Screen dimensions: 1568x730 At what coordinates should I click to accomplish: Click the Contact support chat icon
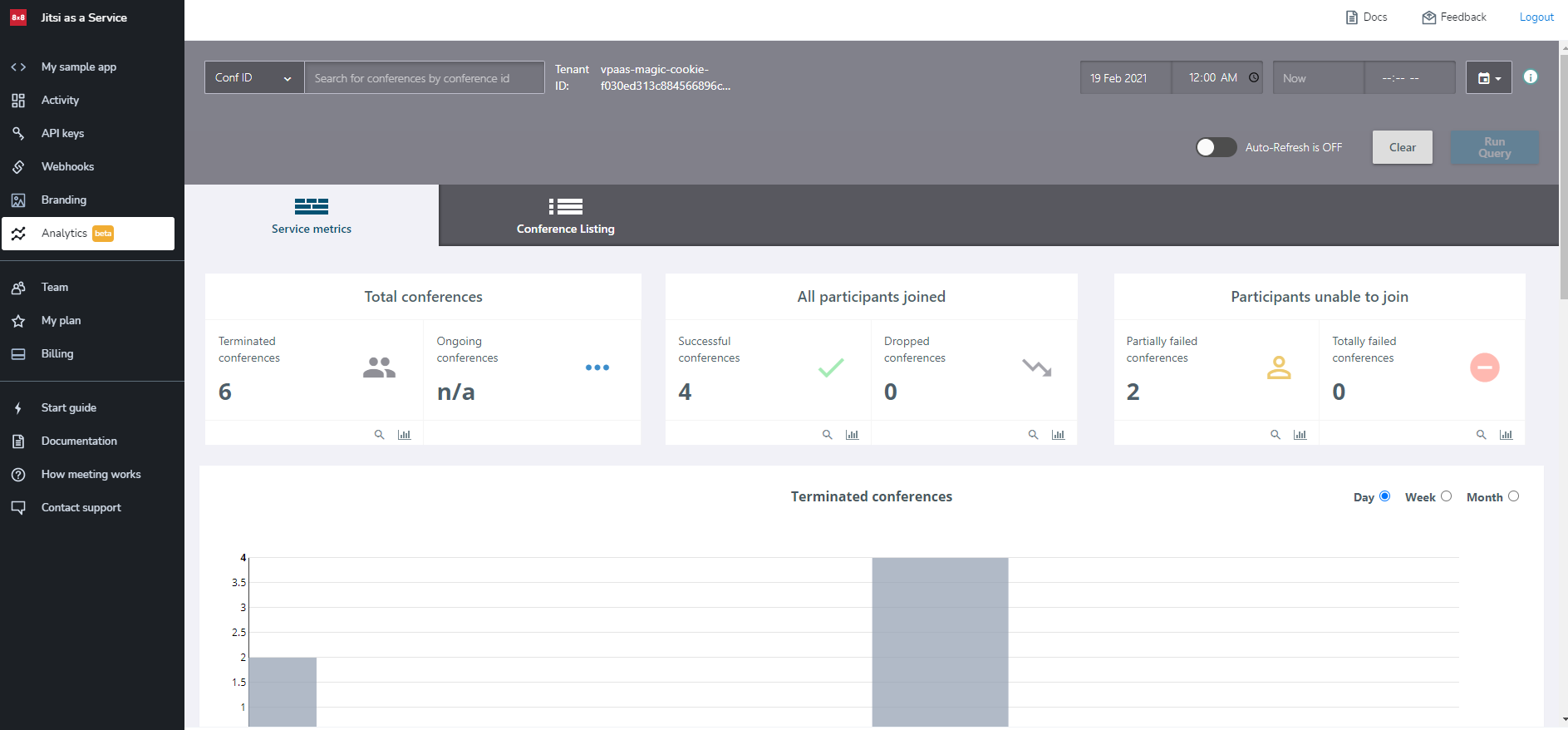18,508
